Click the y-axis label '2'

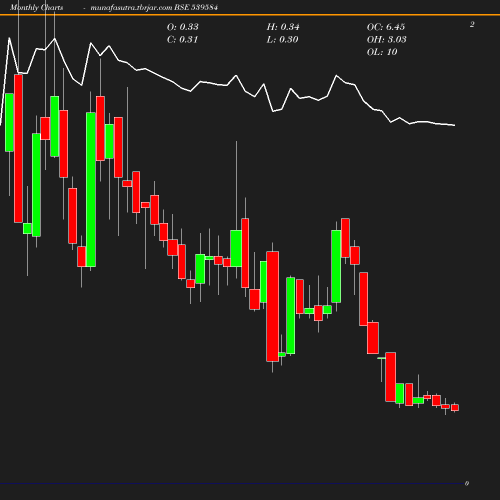coord(472,24)
